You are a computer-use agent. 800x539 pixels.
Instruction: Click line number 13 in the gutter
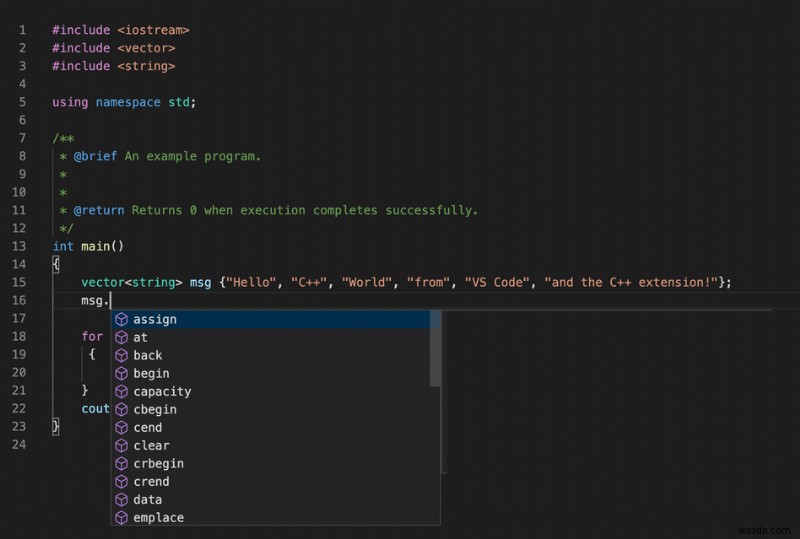[x=20, y=246]
